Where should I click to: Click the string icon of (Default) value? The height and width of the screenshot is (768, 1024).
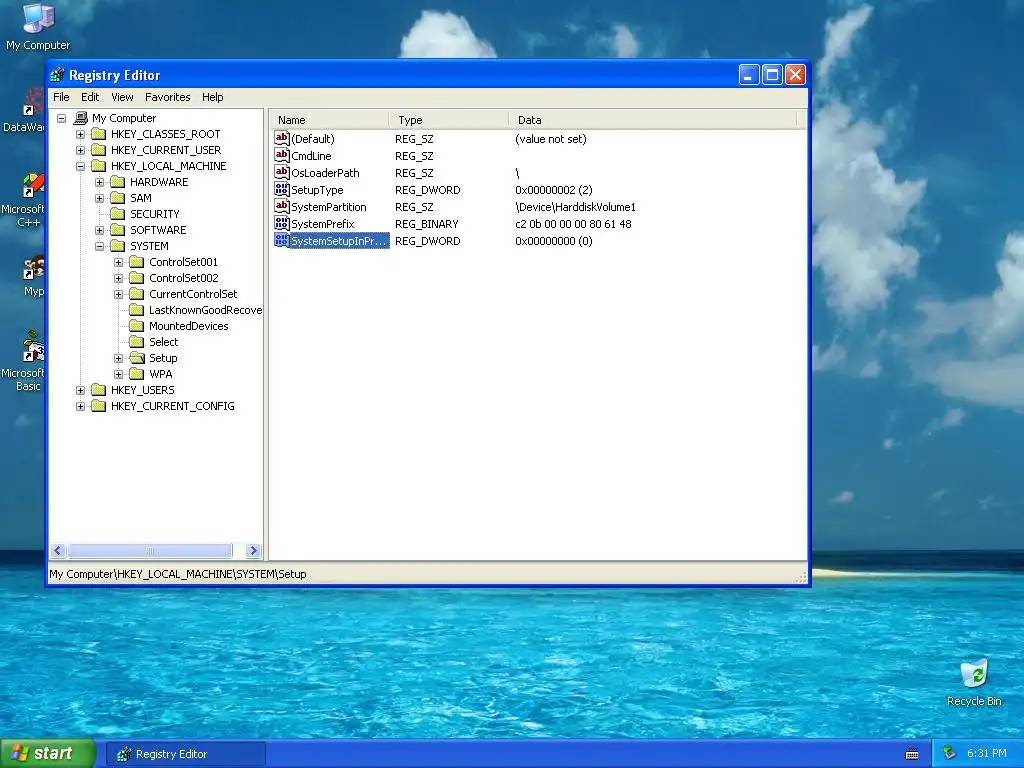point(281,138)
